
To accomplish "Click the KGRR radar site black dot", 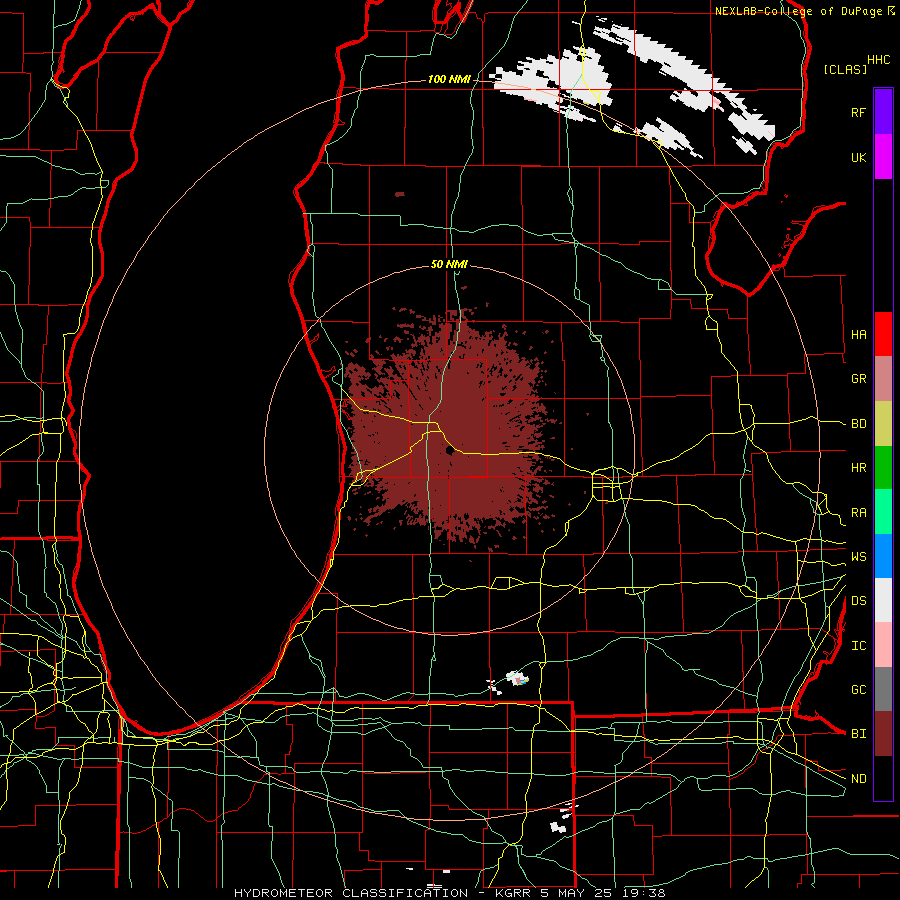I will 449,451.
